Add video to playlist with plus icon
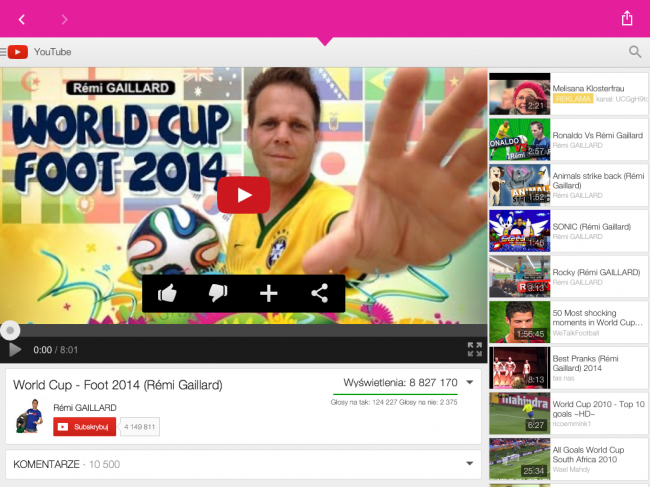 269,293
